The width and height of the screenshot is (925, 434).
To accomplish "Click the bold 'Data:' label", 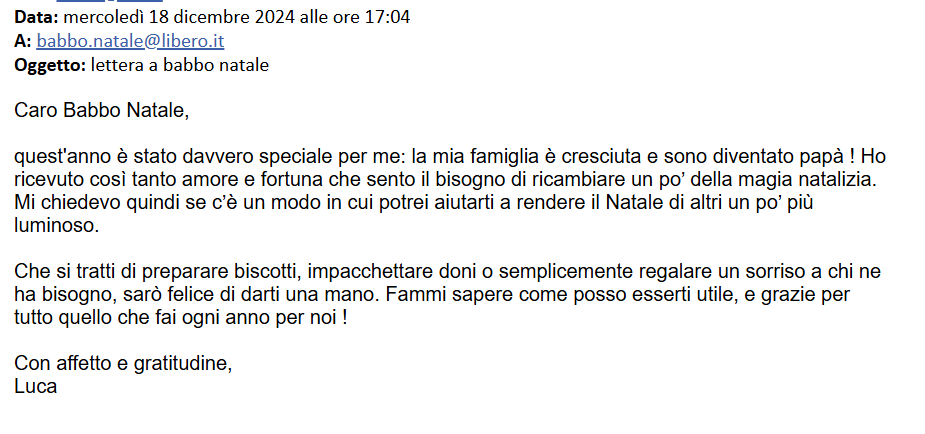I will (x=37, y=18).
